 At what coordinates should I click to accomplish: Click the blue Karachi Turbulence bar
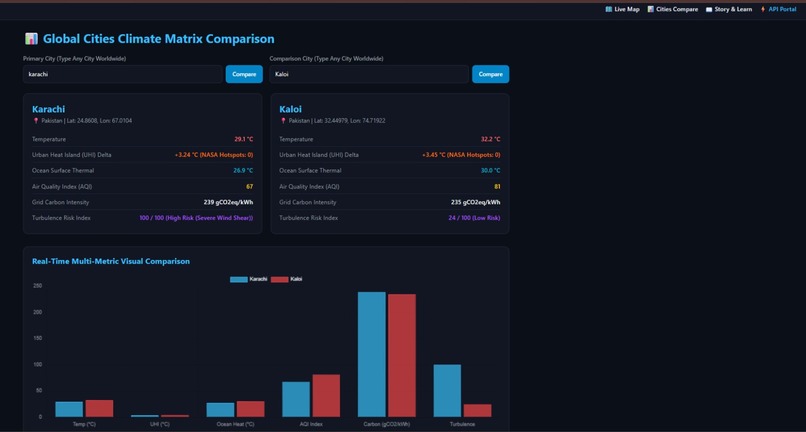point(447,391)
